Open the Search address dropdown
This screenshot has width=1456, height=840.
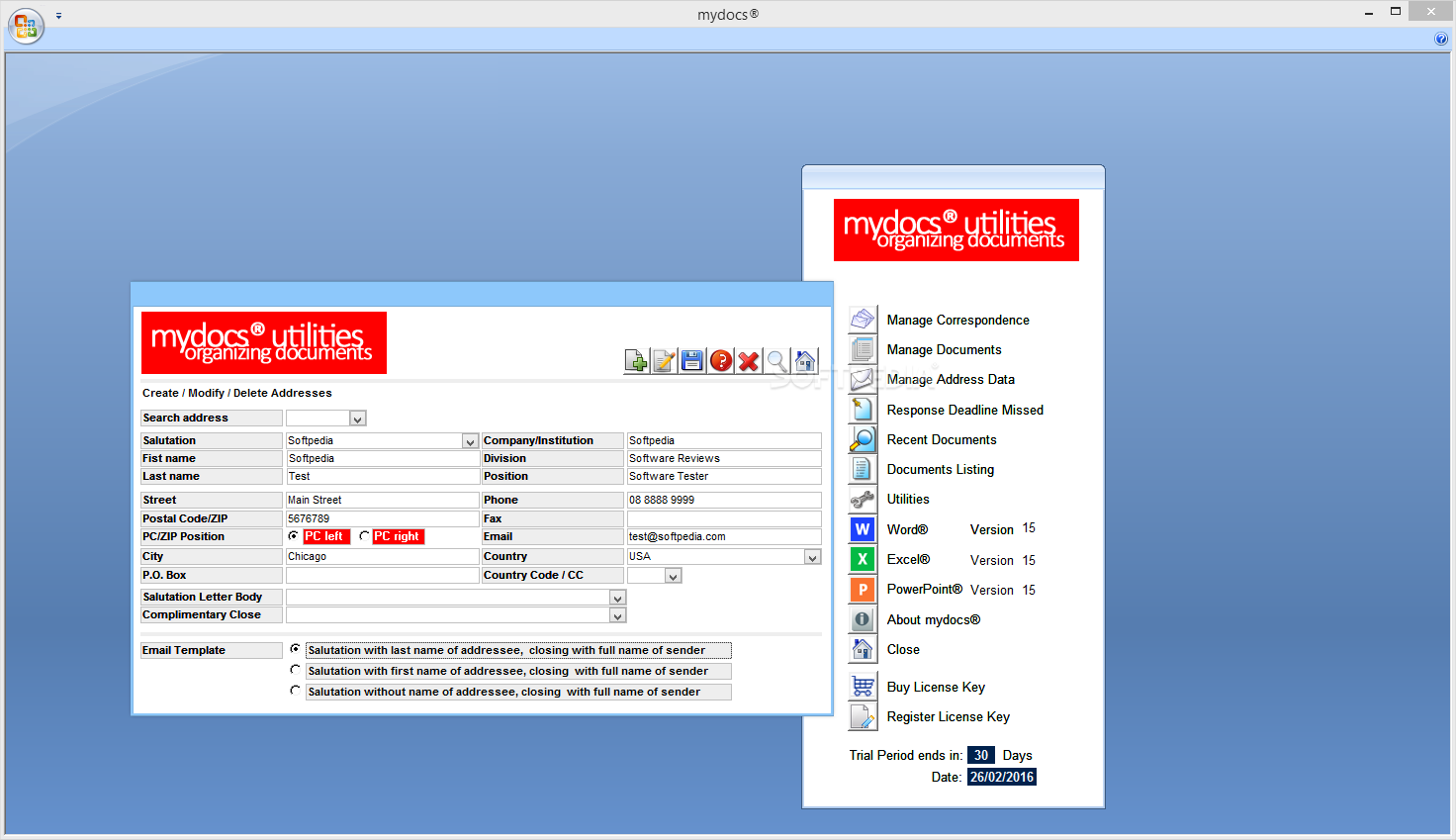point(358,419)
